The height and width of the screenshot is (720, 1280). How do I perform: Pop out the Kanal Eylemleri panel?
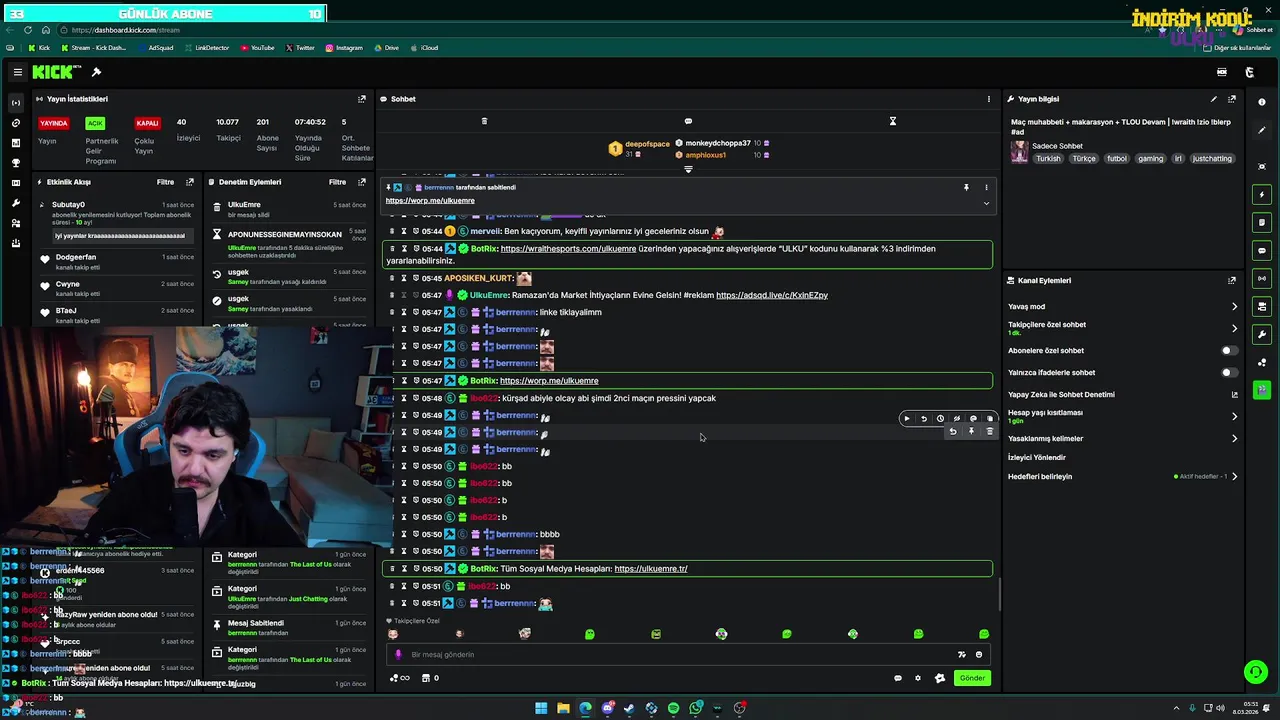click(1232, 281)
